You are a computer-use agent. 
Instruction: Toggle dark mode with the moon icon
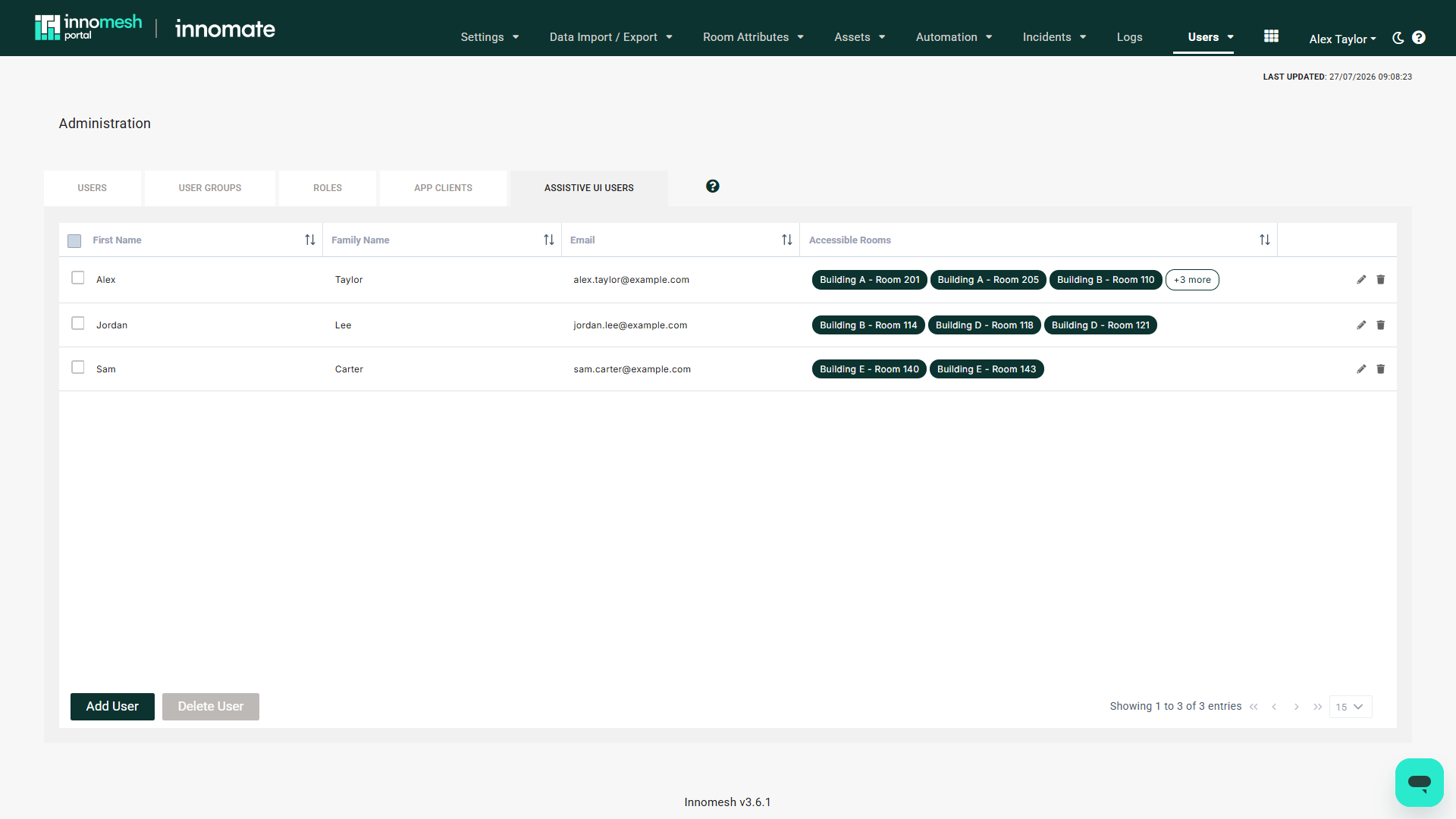click(x=1398, y=38)
